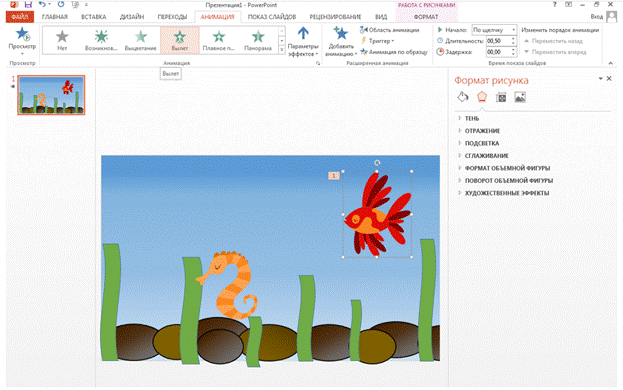Select the Возникновение animation effect
This screenshot has width=623, height=390.
(101, 37)
